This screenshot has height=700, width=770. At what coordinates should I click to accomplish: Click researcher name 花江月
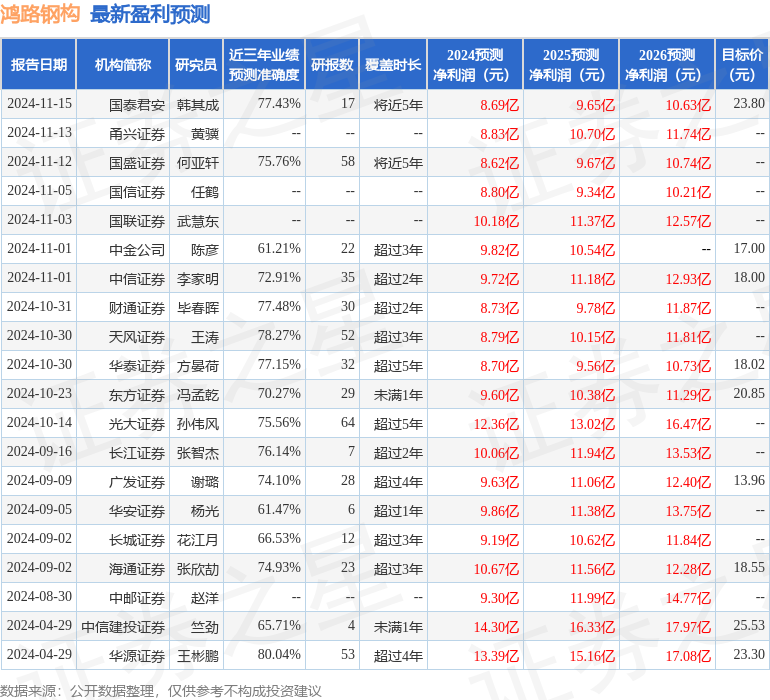[198, 540]
